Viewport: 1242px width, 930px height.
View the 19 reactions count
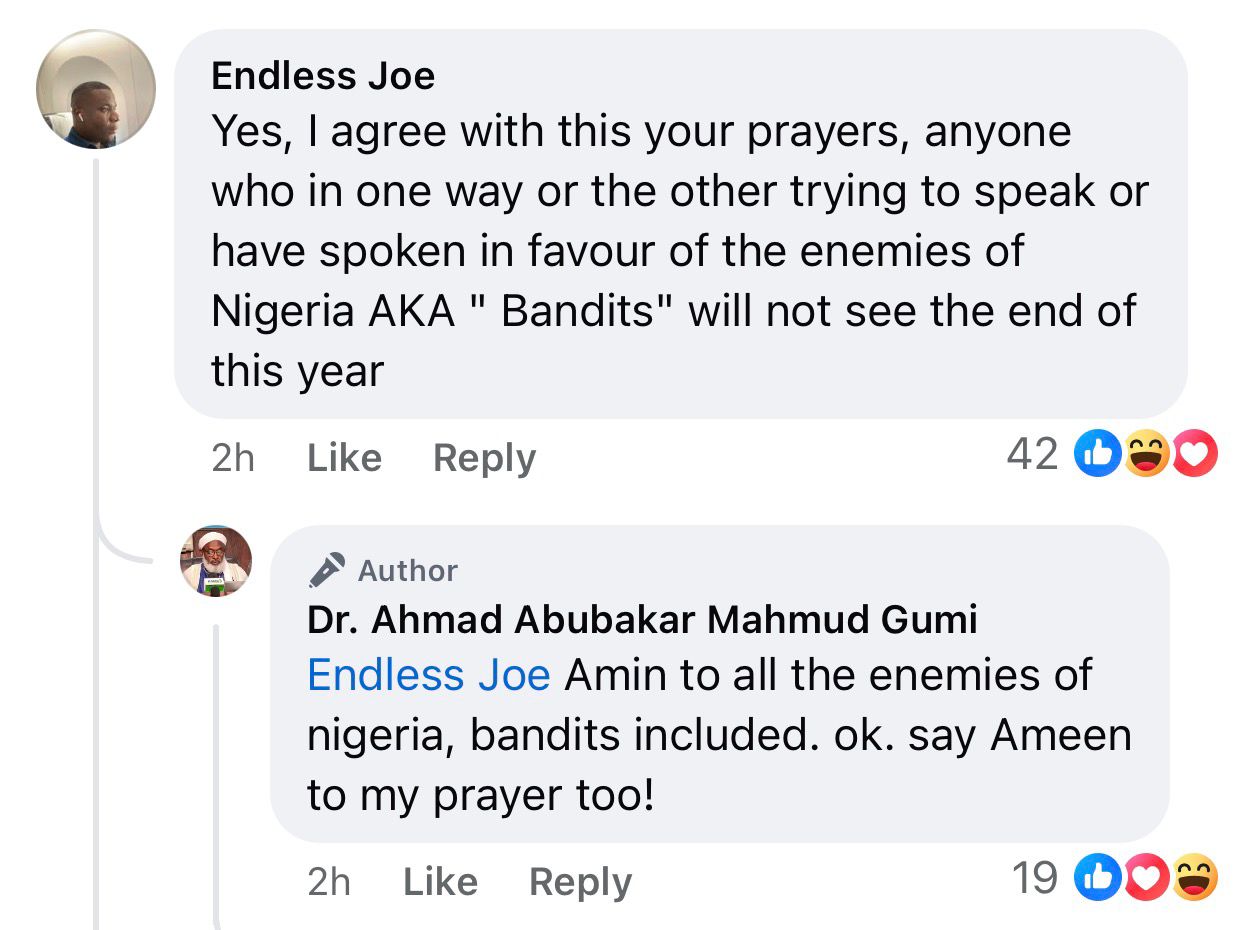coord(1034,879)
